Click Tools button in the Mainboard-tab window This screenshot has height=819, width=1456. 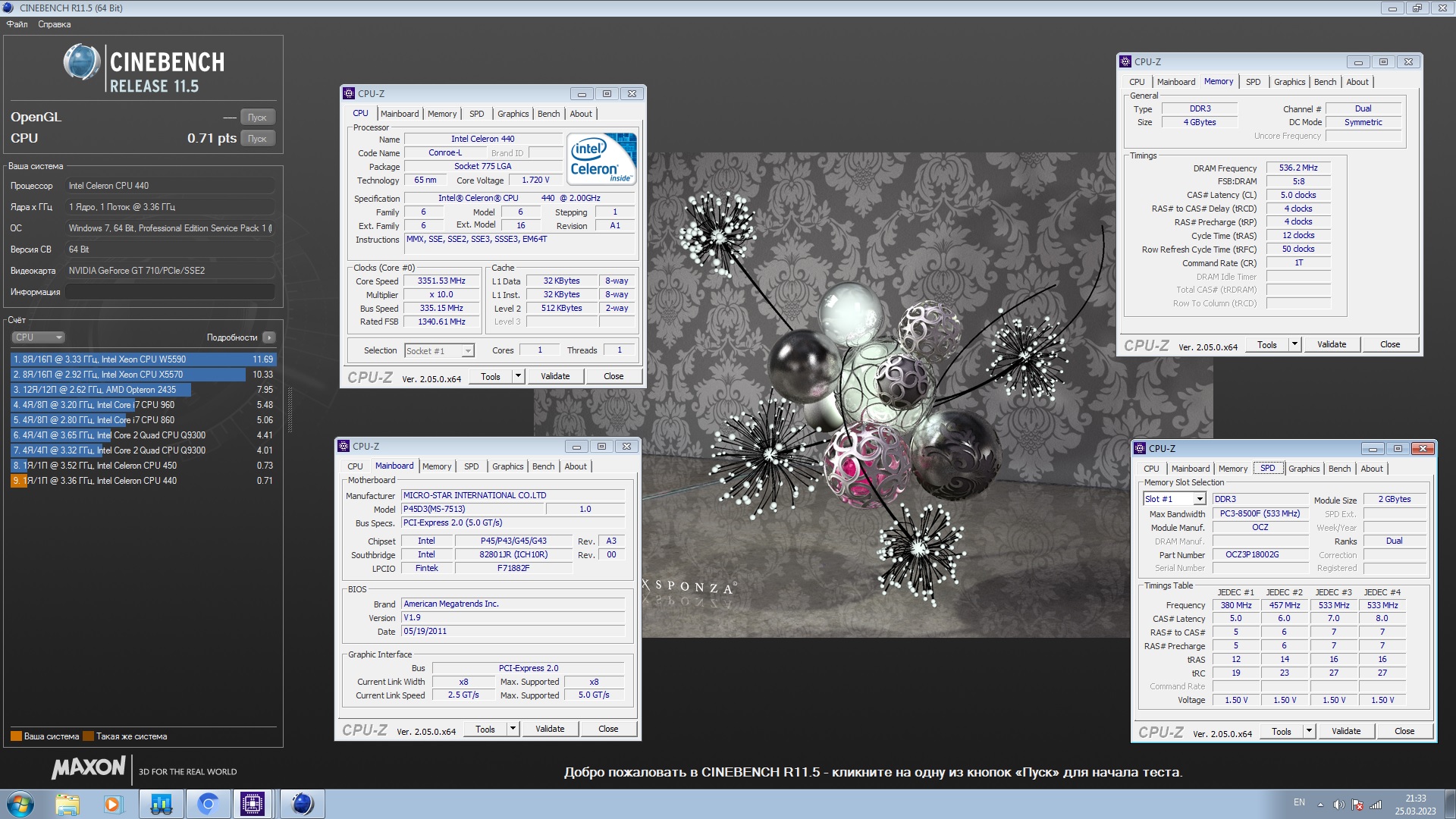(485, 729)
